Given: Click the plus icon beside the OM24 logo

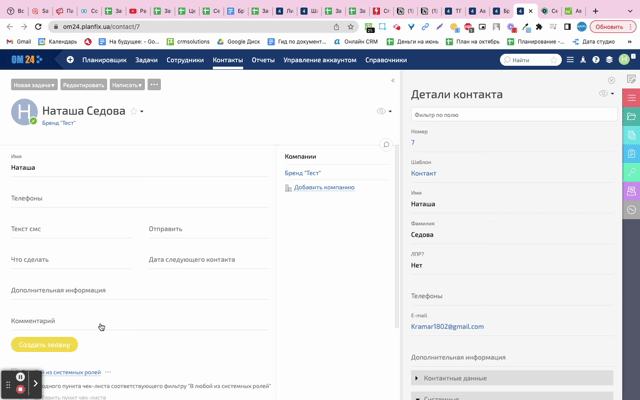Looking at the screenshot, I should point(70,60).
